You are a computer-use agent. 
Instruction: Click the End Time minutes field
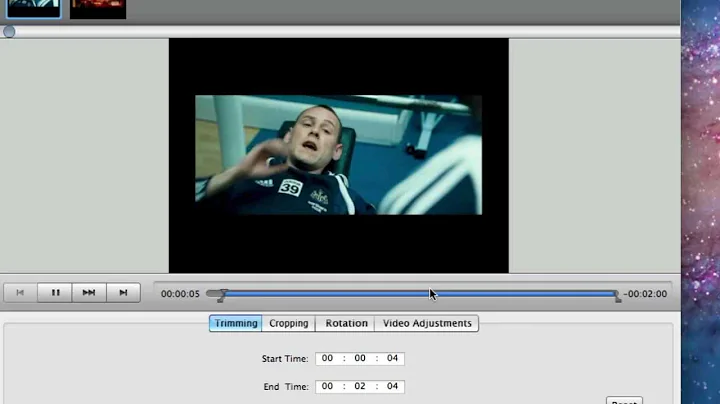[360, 386]
